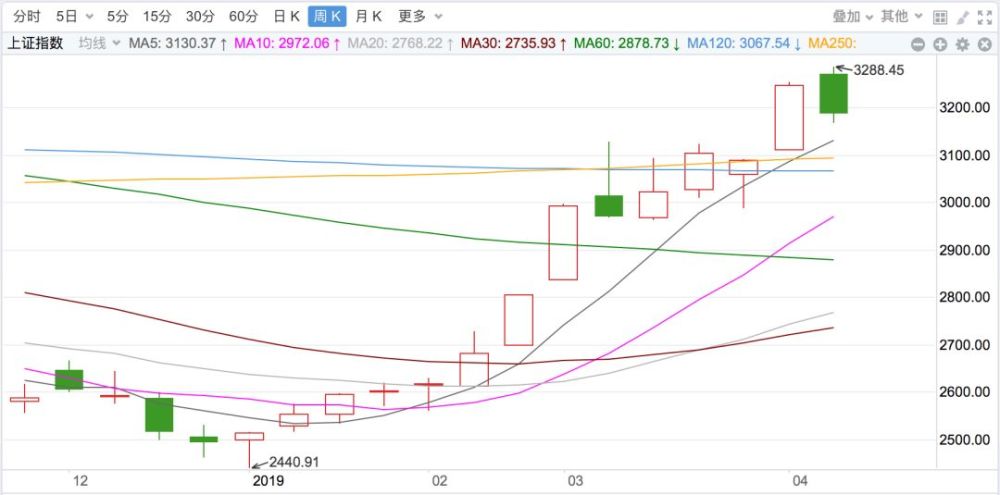Open the 其他 other options dropdown
The image size is (1000, 495).
[902, 17]
